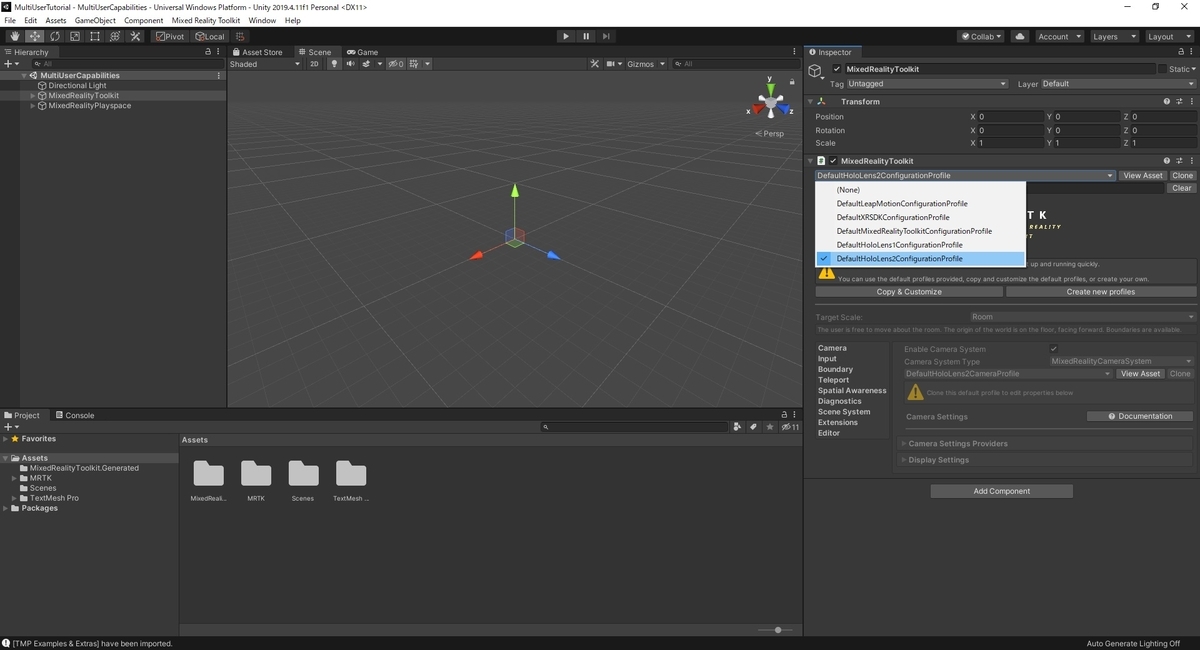Screen dimensions: 1200x650
Task: Open the Asset Store tab
Action: (x=257, y=52)
